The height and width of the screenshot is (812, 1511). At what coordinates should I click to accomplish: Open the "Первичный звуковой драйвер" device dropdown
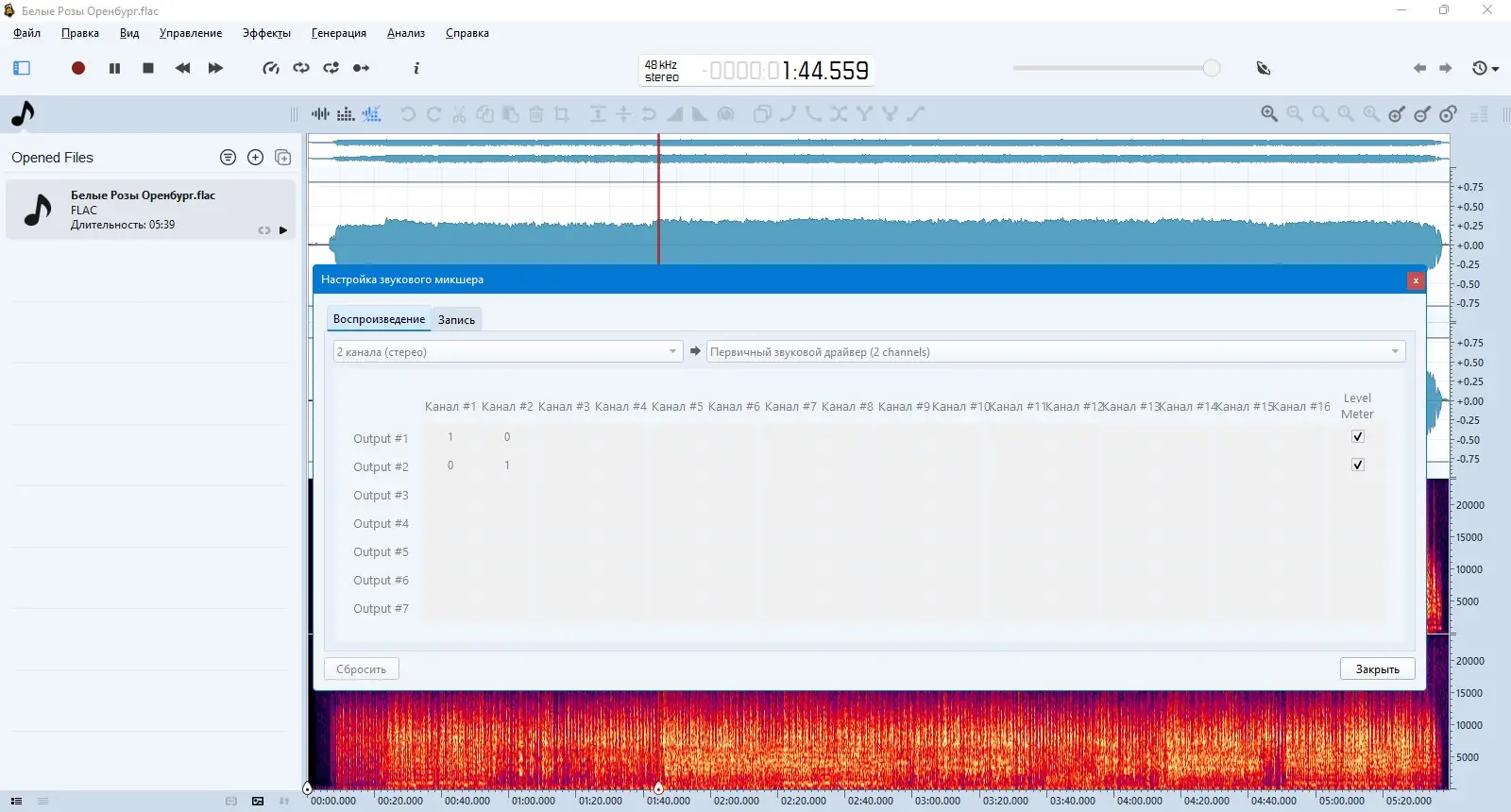point(1056,351)
